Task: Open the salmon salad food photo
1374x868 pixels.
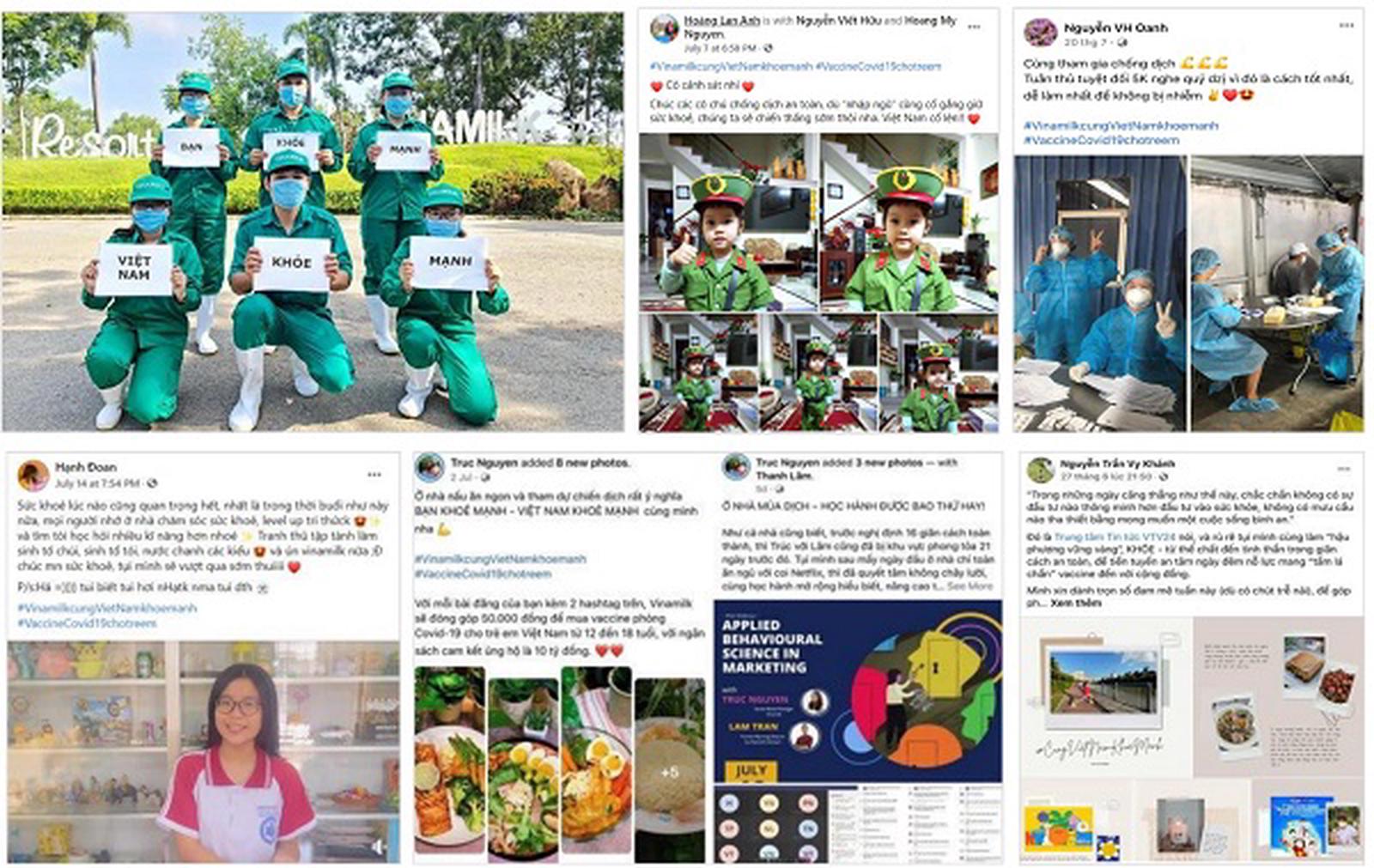Action: (x=448, y=765)
